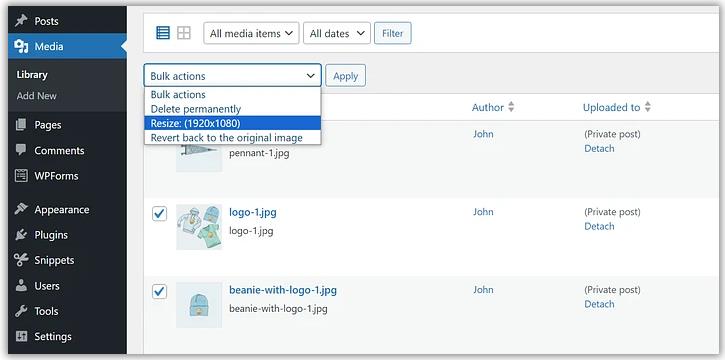Image resolution: width=725 pixels, height=360 pixels.
Task: Select Resize: (1920x1080) option
Action: (233, 123)
